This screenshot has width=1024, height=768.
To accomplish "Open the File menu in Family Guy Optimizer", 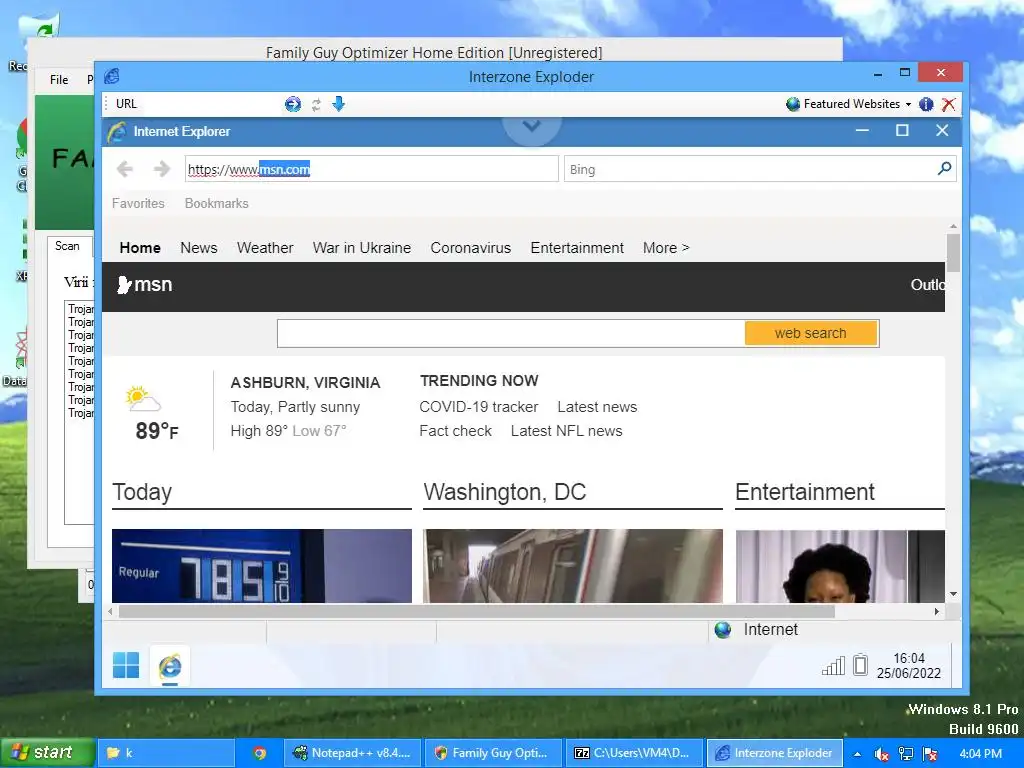I will [59, 80].
